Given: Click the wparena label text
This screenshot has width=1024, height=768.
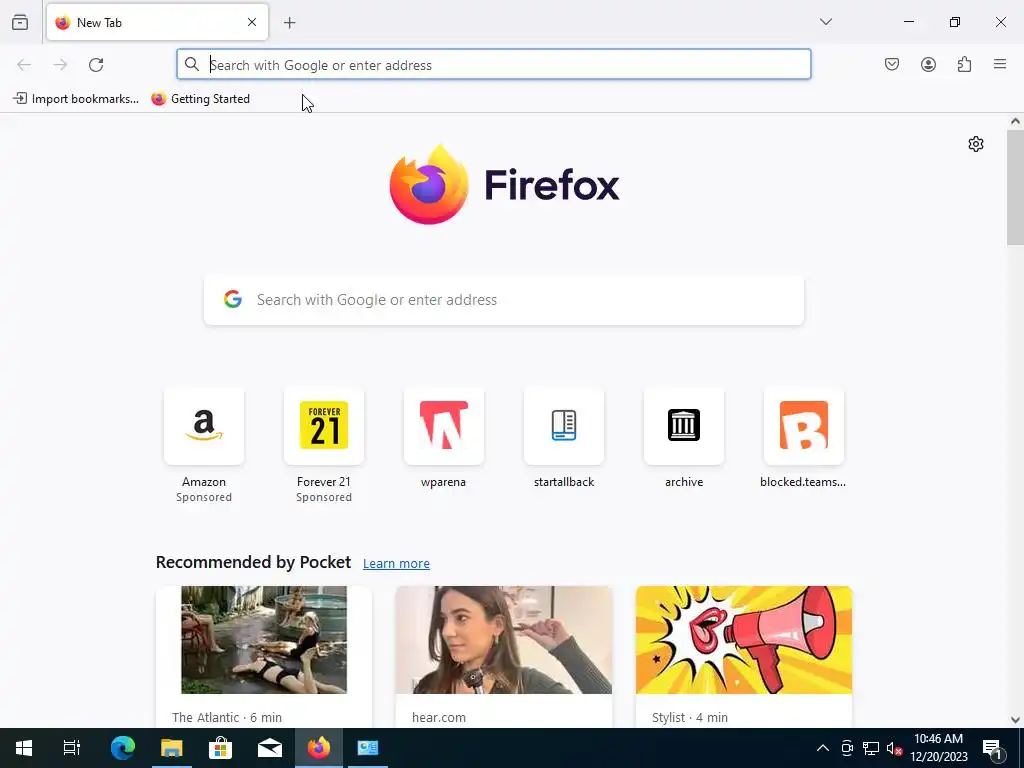Looking at the screenshot, I should [x=443, y=482].
